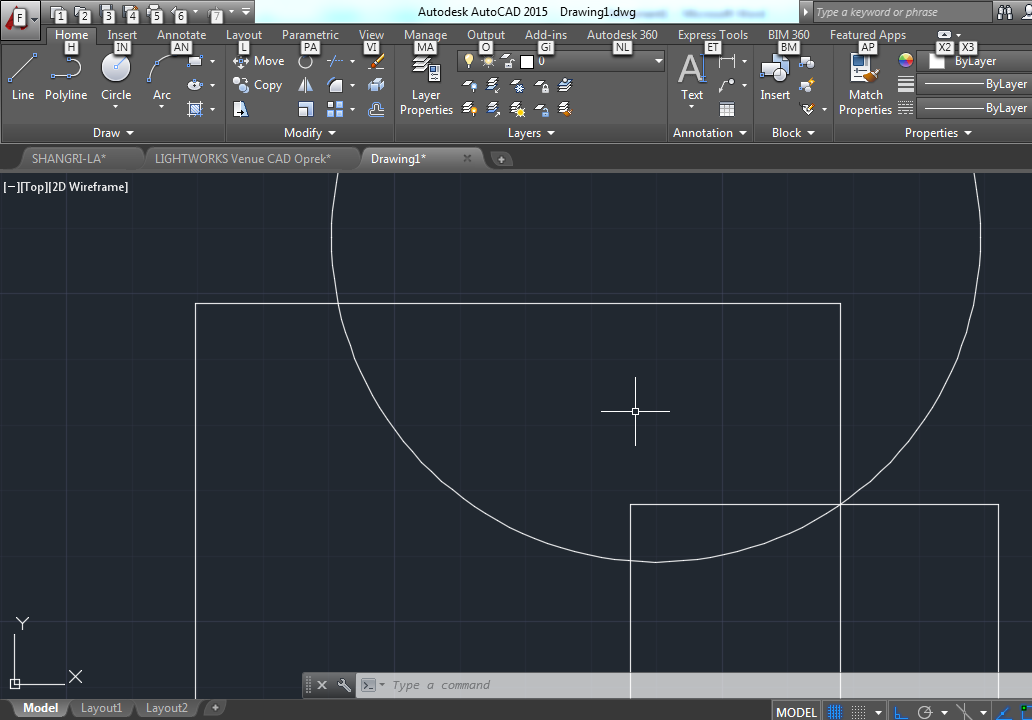Switch to SHANGRI-LA drawing tab

point(69,159)
